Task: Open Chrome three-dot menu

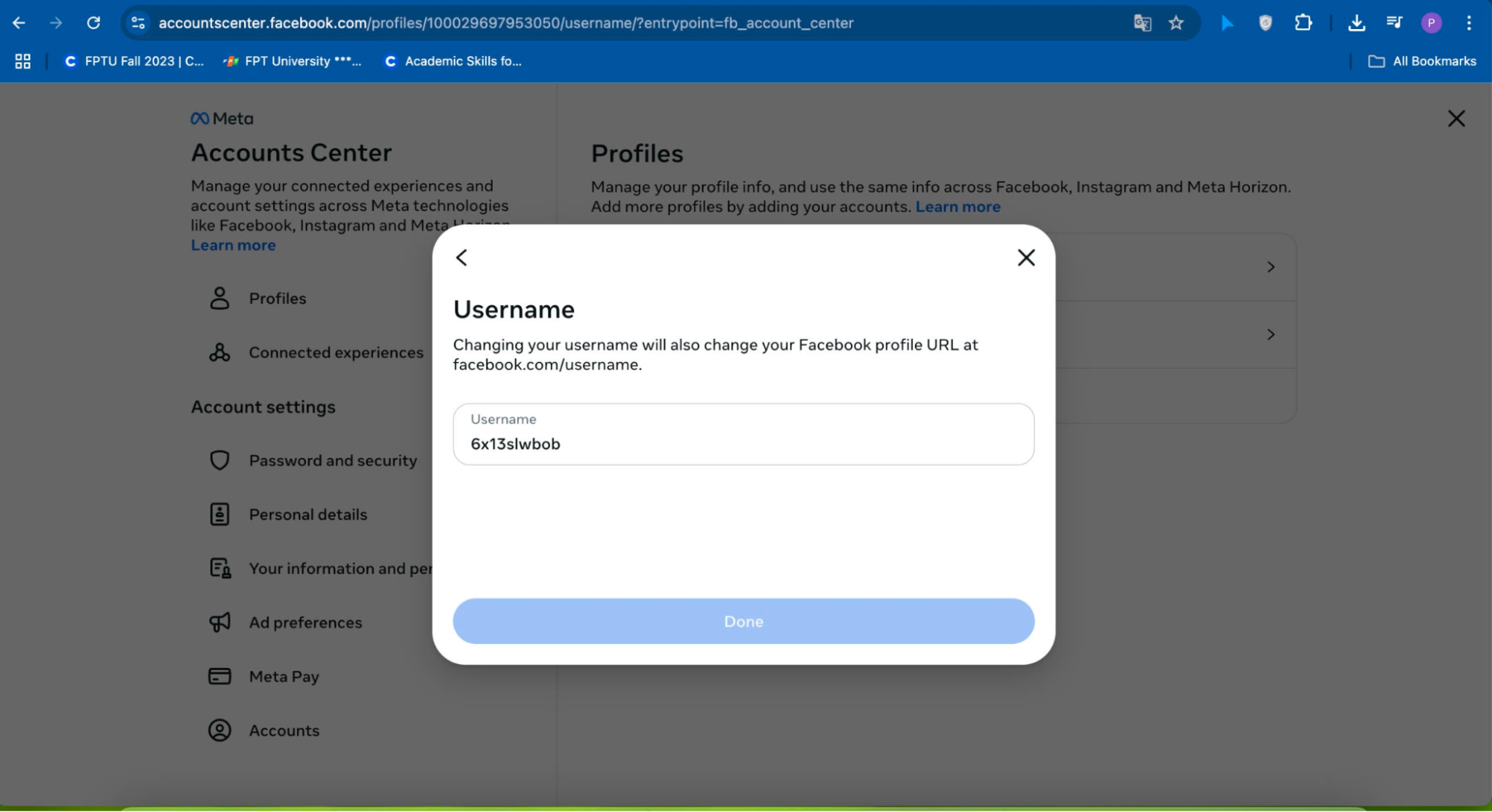Action: coord(1469,22)
